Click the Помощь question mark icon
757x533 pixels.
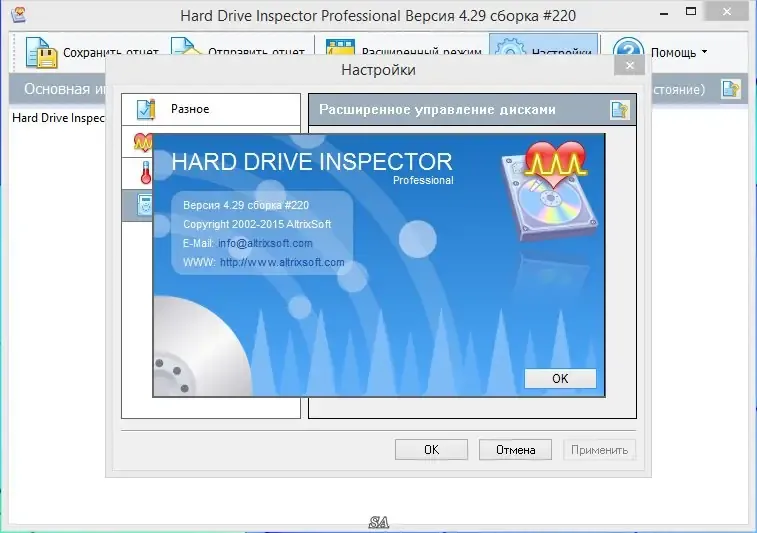click(628, 47)
